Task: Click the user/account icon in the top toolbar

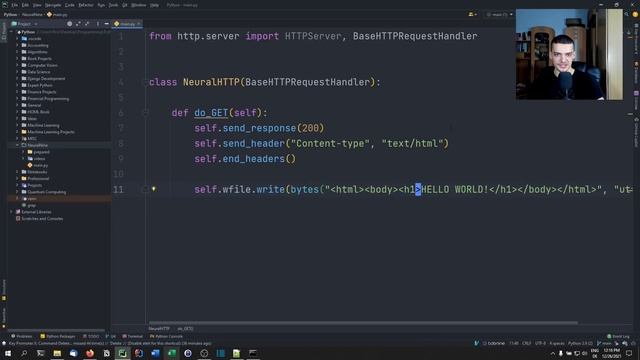Action: tap(472, 14)
